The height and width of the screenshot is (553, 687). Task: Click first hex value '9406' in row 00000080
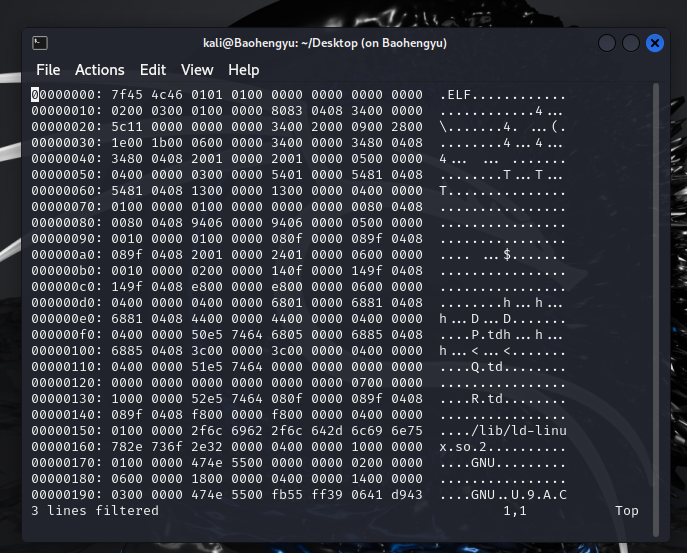point(207,223)
